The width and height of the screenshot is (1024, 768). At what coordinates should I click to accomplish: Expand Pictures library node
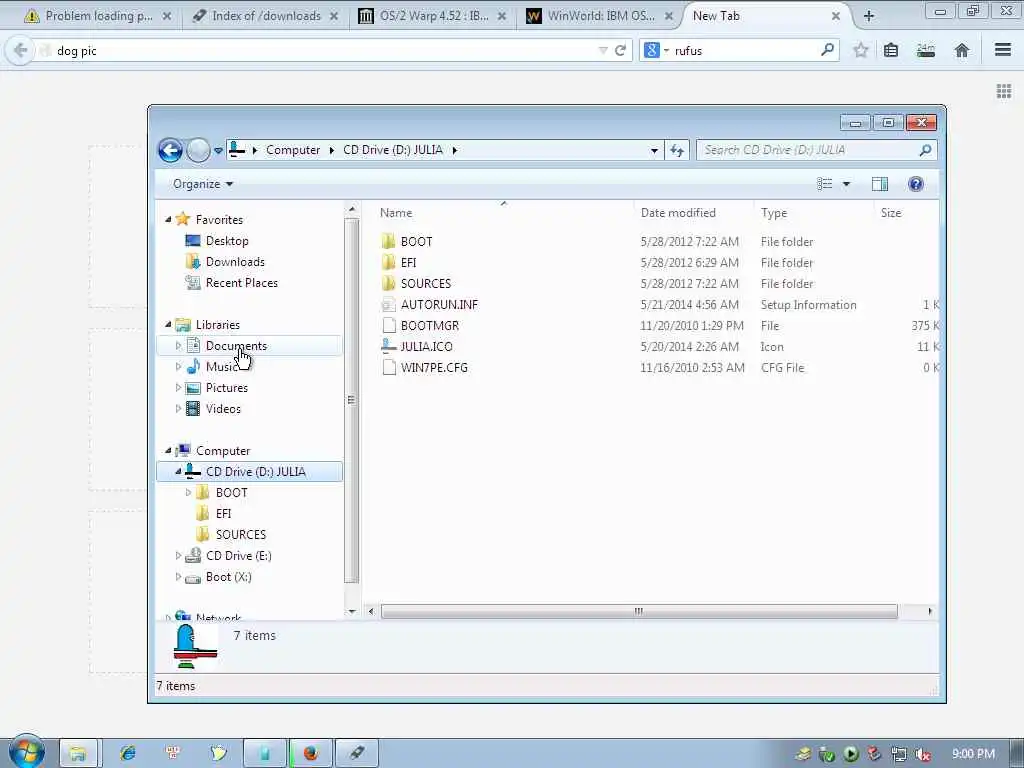(x=178, y=388)
